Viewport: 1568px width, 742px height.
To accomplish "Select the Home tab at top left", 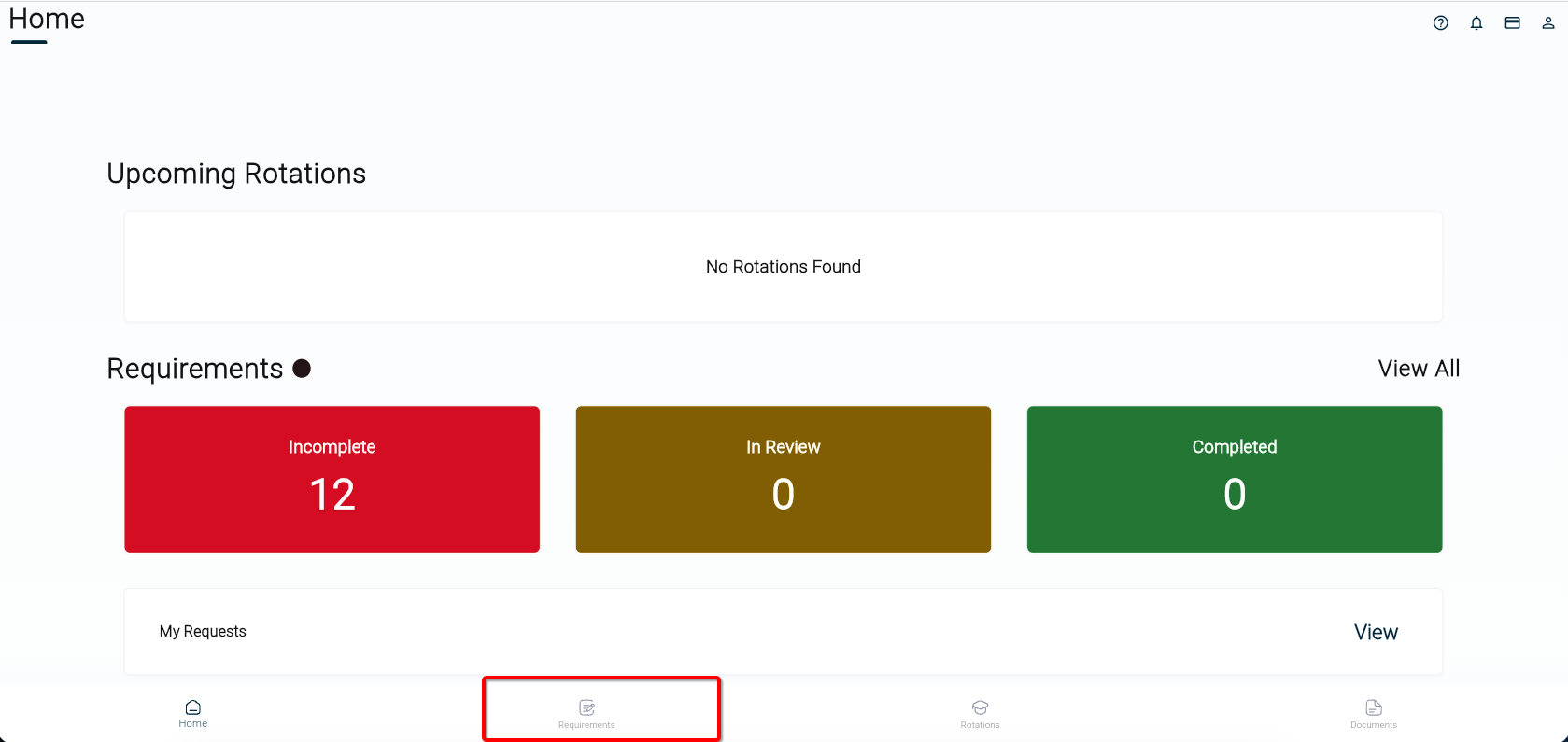I will [x=47, y=20].
